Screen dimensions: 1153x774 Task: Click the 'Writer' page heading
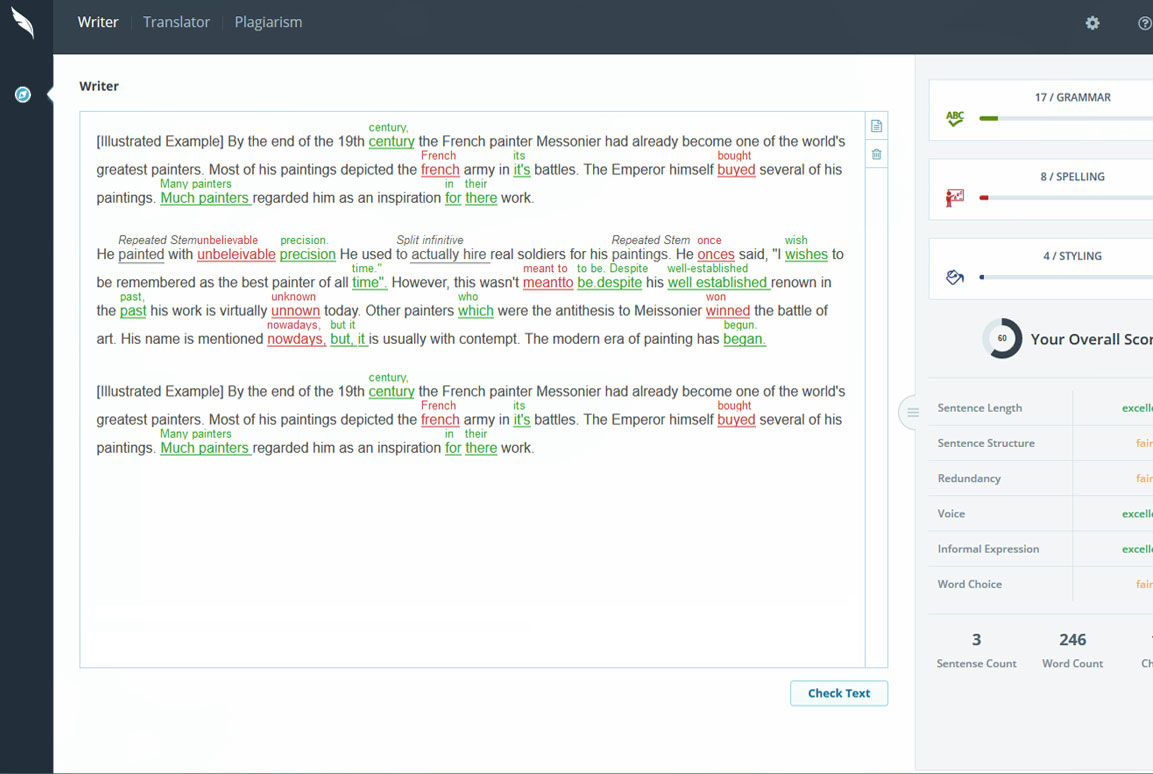(99, 86)
